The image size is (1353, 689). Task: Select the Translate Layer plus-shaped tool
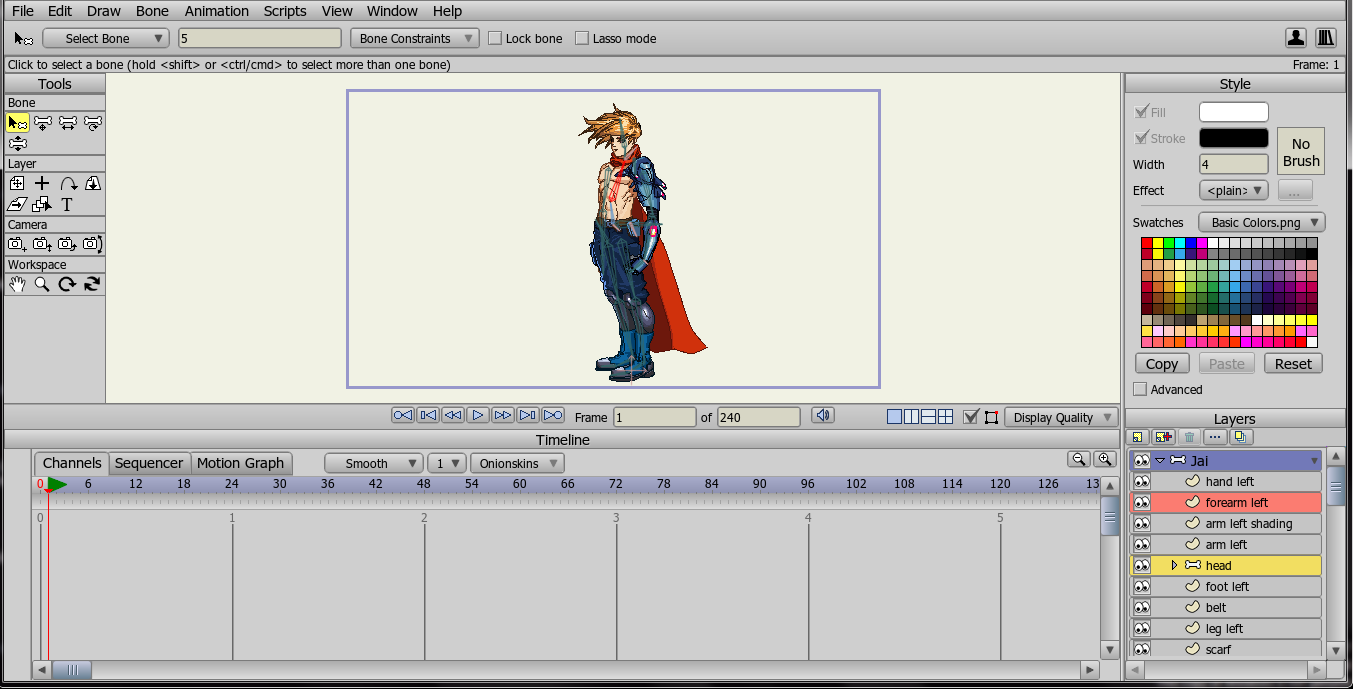point(42,183)
